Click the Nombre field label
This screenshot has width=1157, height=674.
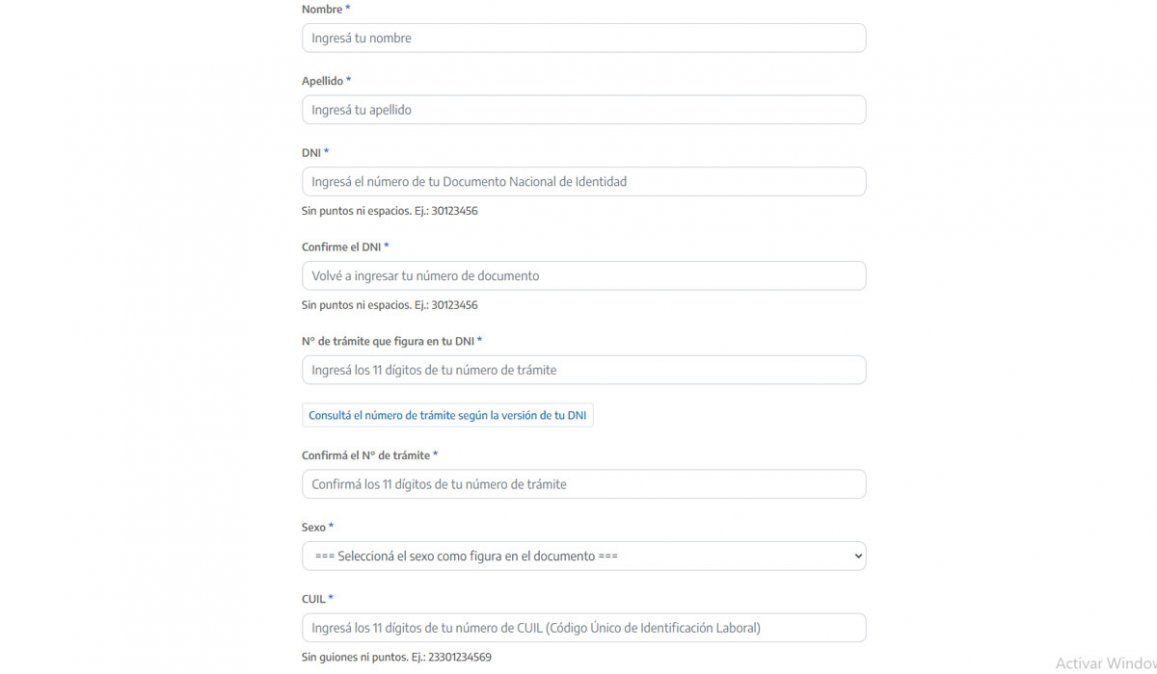[x=322, y=9]
